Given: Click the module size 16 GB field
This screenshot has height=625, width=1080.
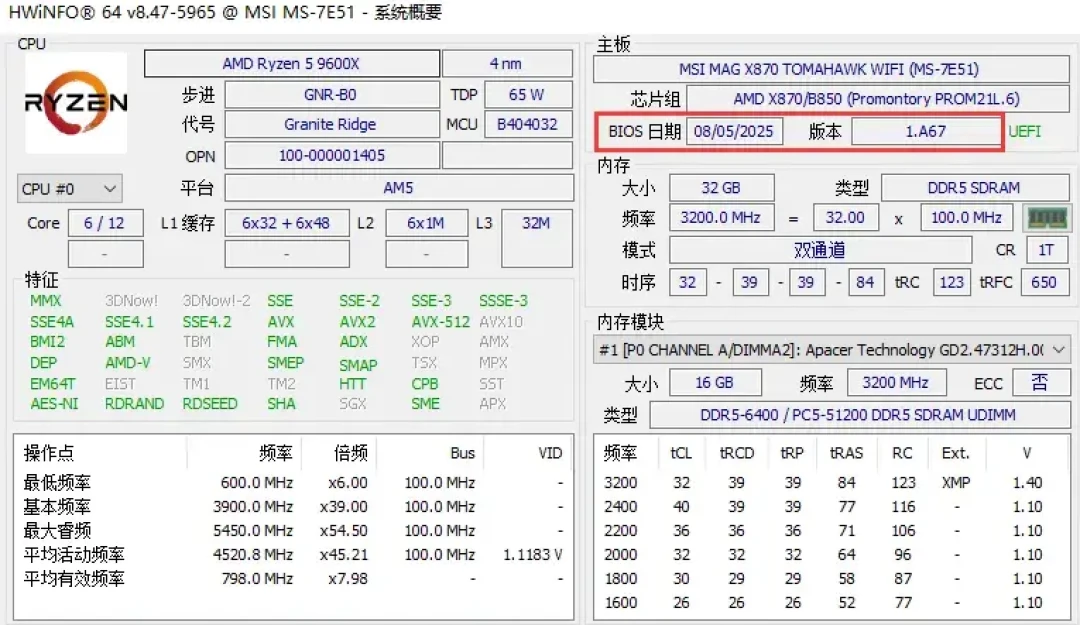Looking at the screenshot, I should 715,382.
